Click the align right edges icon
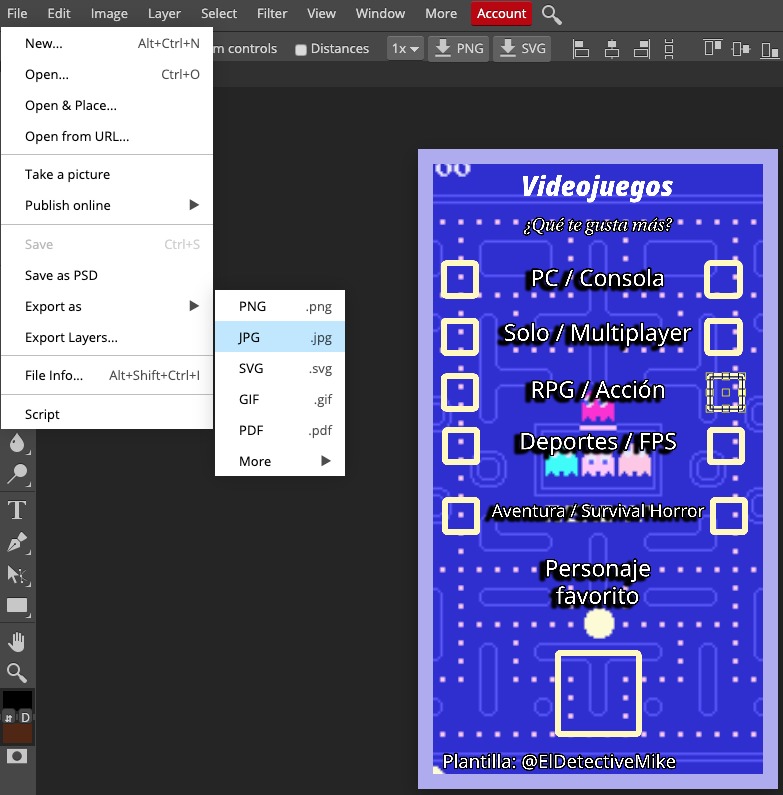Screen dimensions: 783x795 point(642,49)
